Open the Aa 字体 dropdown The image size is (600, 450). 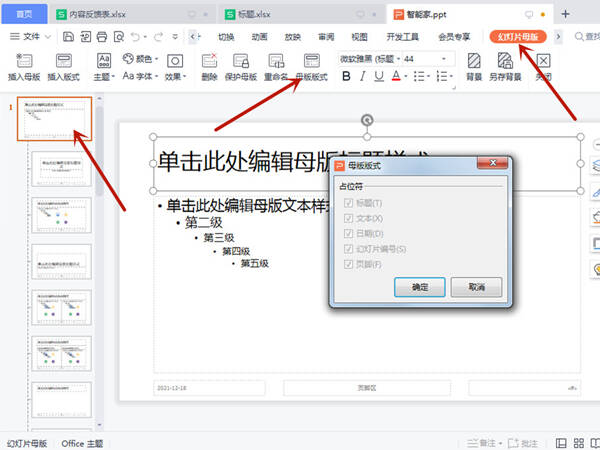pyautogui.click(x=140, y=76)
